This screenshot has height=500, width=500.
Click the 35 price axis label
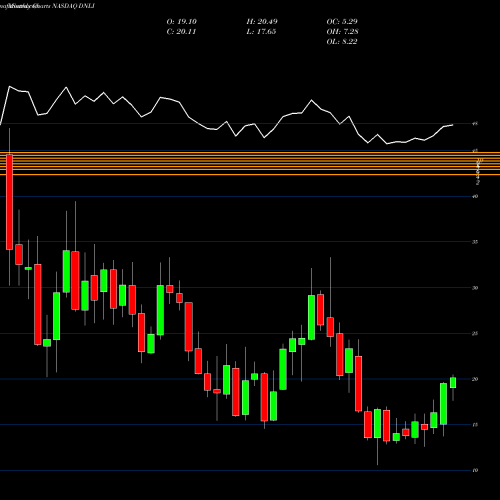coord(475,242)
